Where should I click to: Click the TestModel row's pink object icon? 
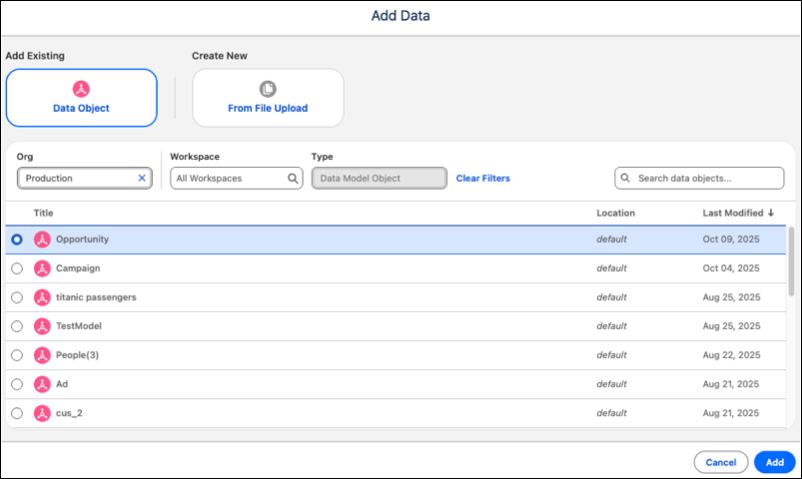click(x=42, y=326)
